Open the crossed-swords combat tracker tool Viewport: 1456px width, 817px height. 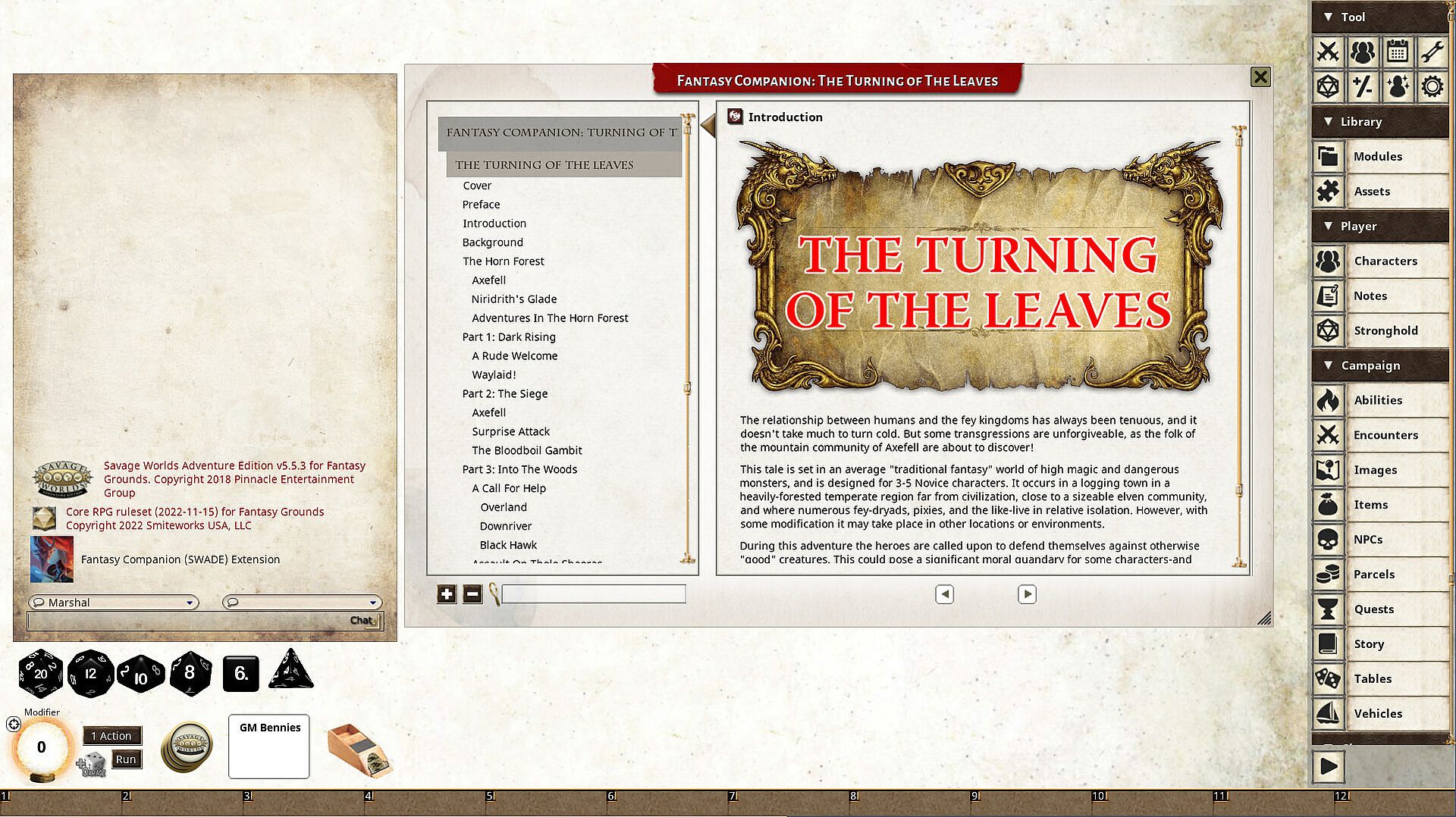tap(1328, 52)
